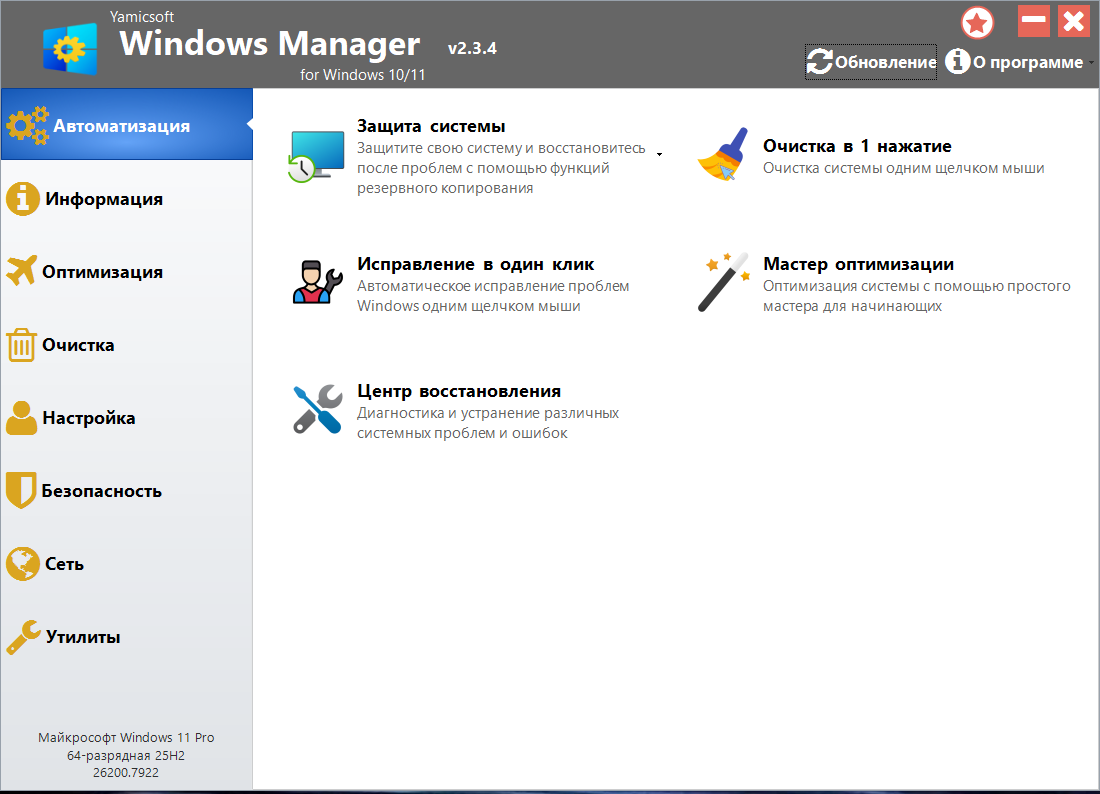Click the System Protection monitor icon
The image size is (1100, 794).
(x=316, y=156)
